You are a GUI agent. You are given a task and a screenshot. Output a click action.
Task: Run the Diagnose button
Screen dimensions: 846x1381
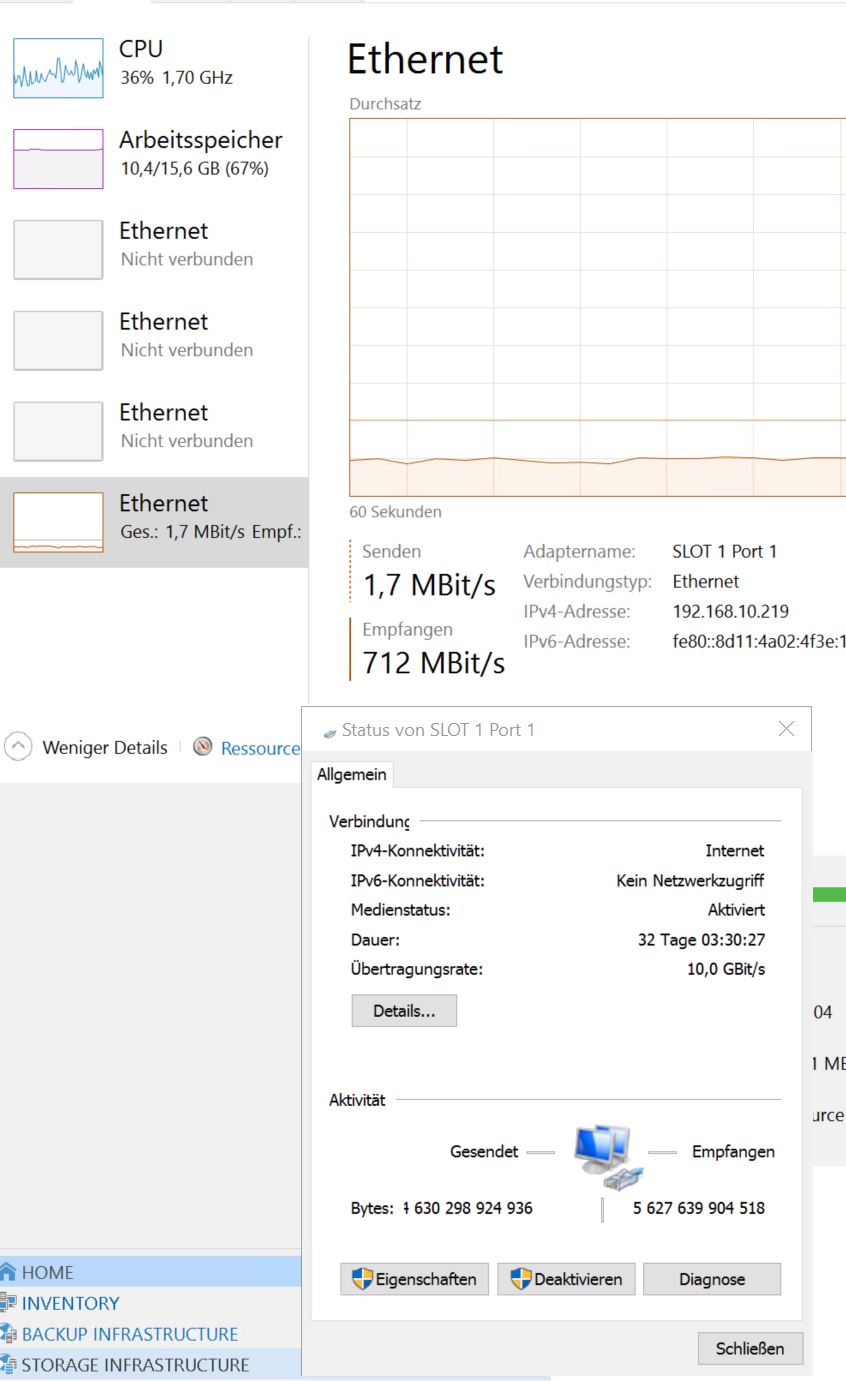pyautogui.click(x=712, y=1279)
